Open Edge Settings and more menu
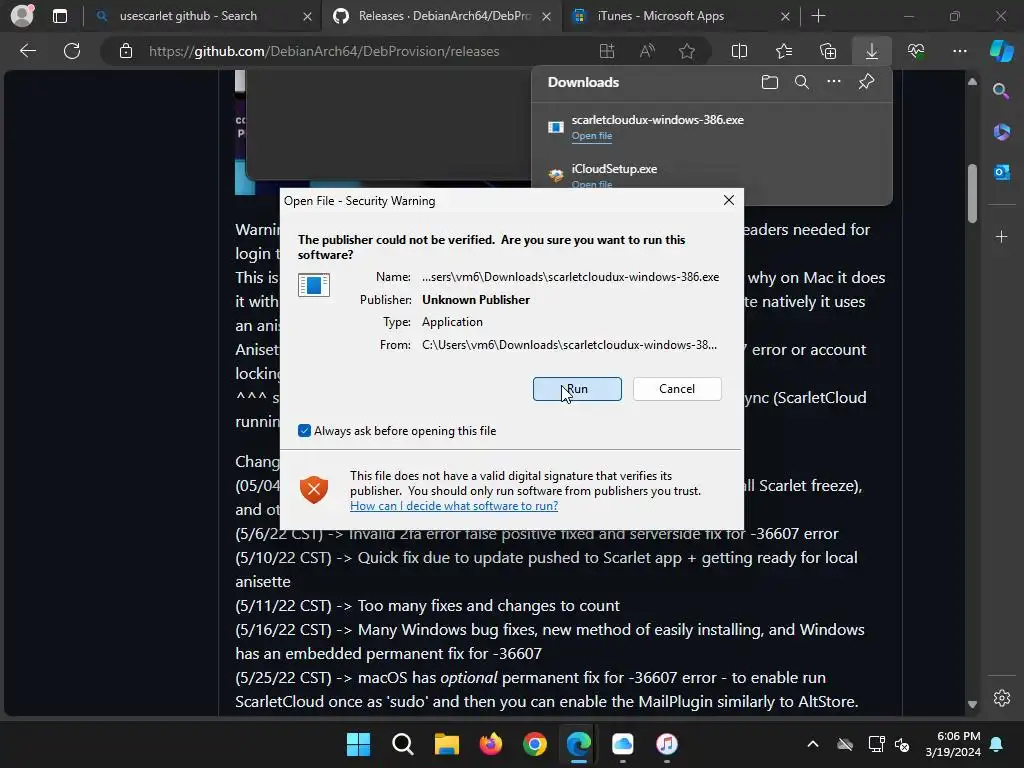 tap(959, 51)
